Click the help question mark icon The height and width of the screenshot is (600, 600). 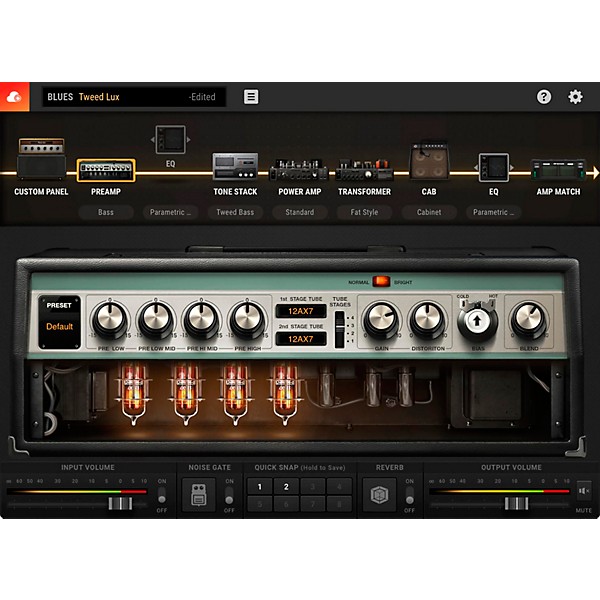tap(544, 97)
